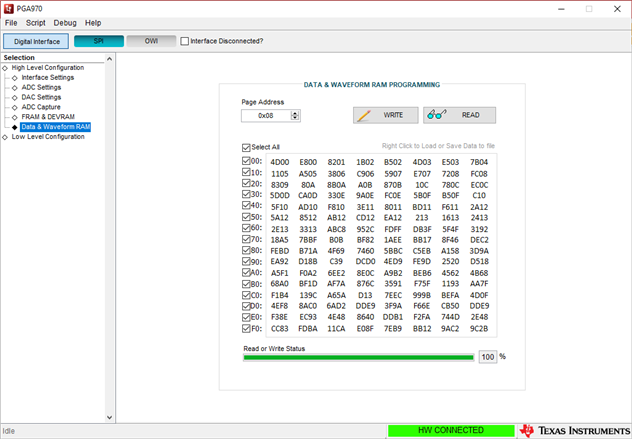
Task: Click the READ button label
Action: (470, 115)
